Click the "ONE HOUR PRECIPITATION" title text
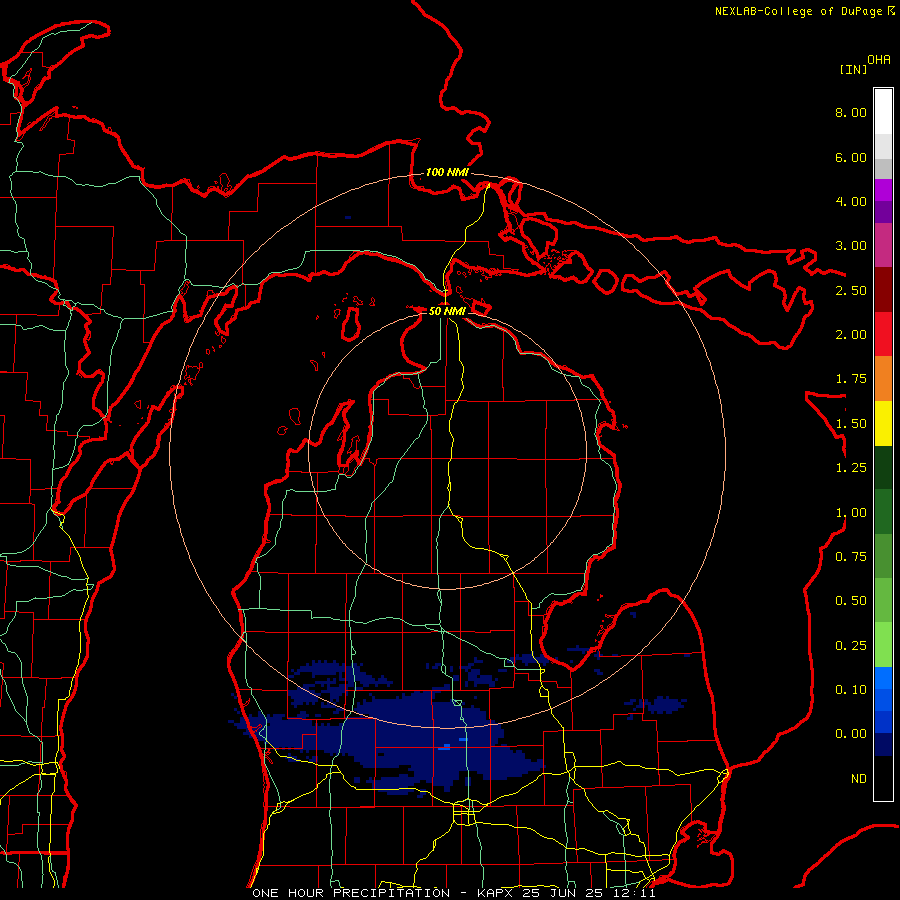Screen dimensions: 900x900 click(x=351, y=893)
